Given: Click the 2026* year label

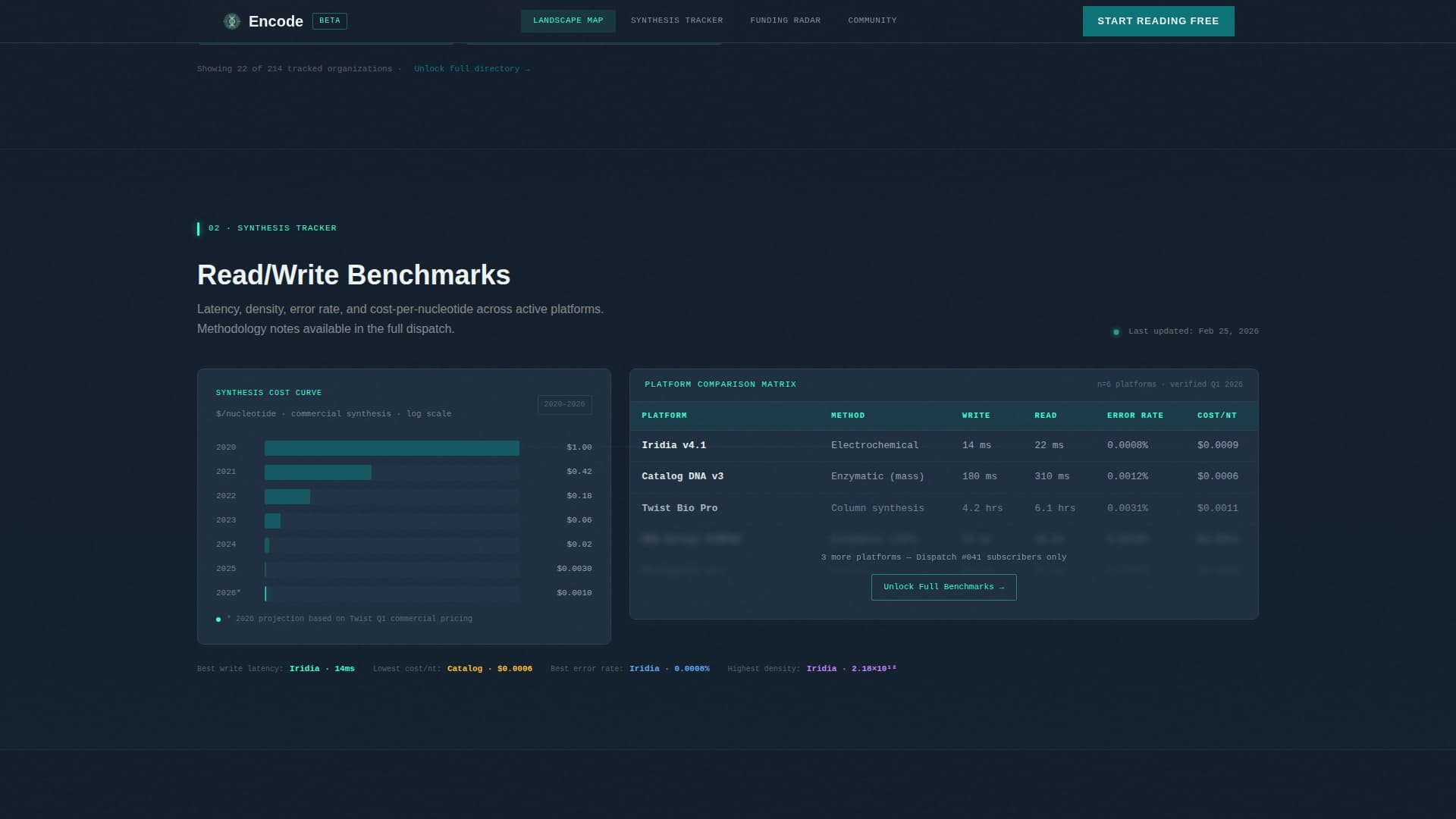Looking at the screenshot, I should point(228,593).
